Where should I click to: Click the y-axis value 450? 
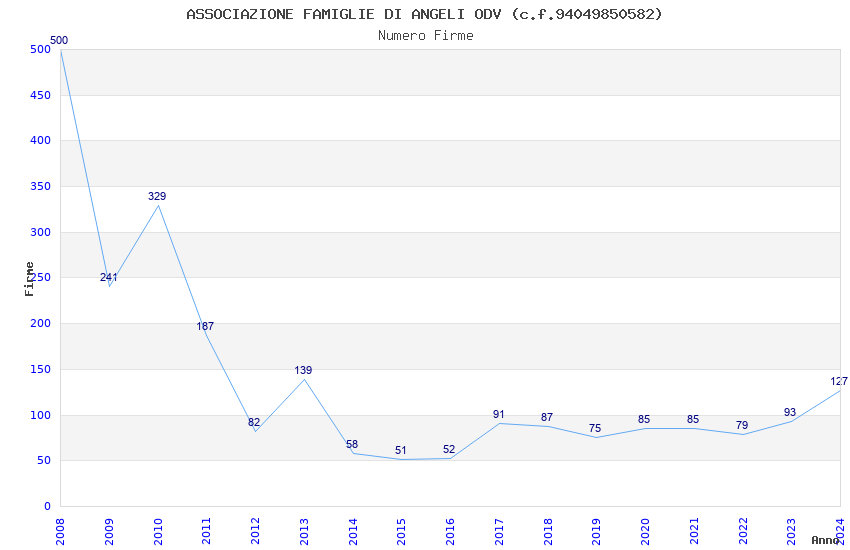[41, 95]
